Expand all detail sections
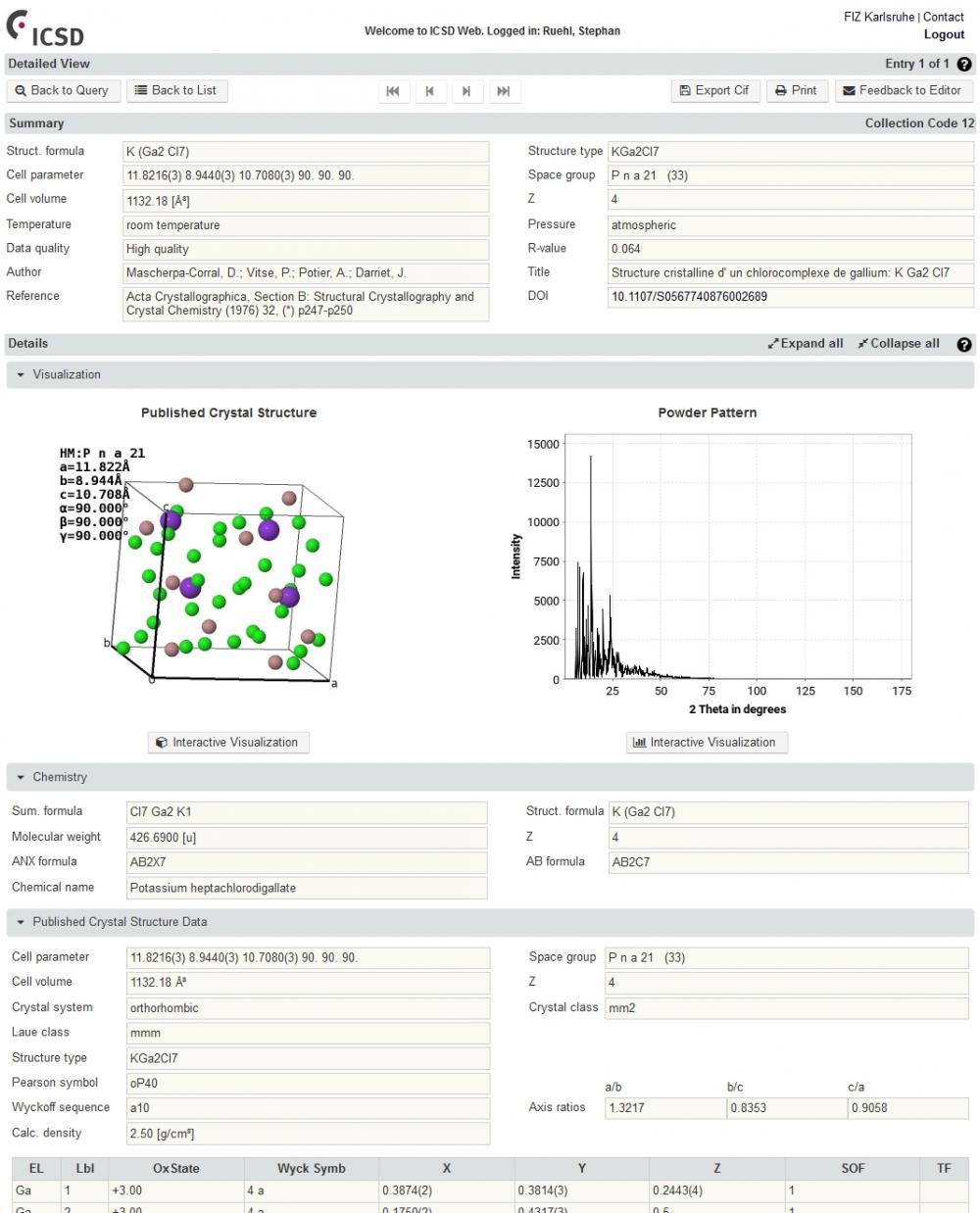 [806, 344]
